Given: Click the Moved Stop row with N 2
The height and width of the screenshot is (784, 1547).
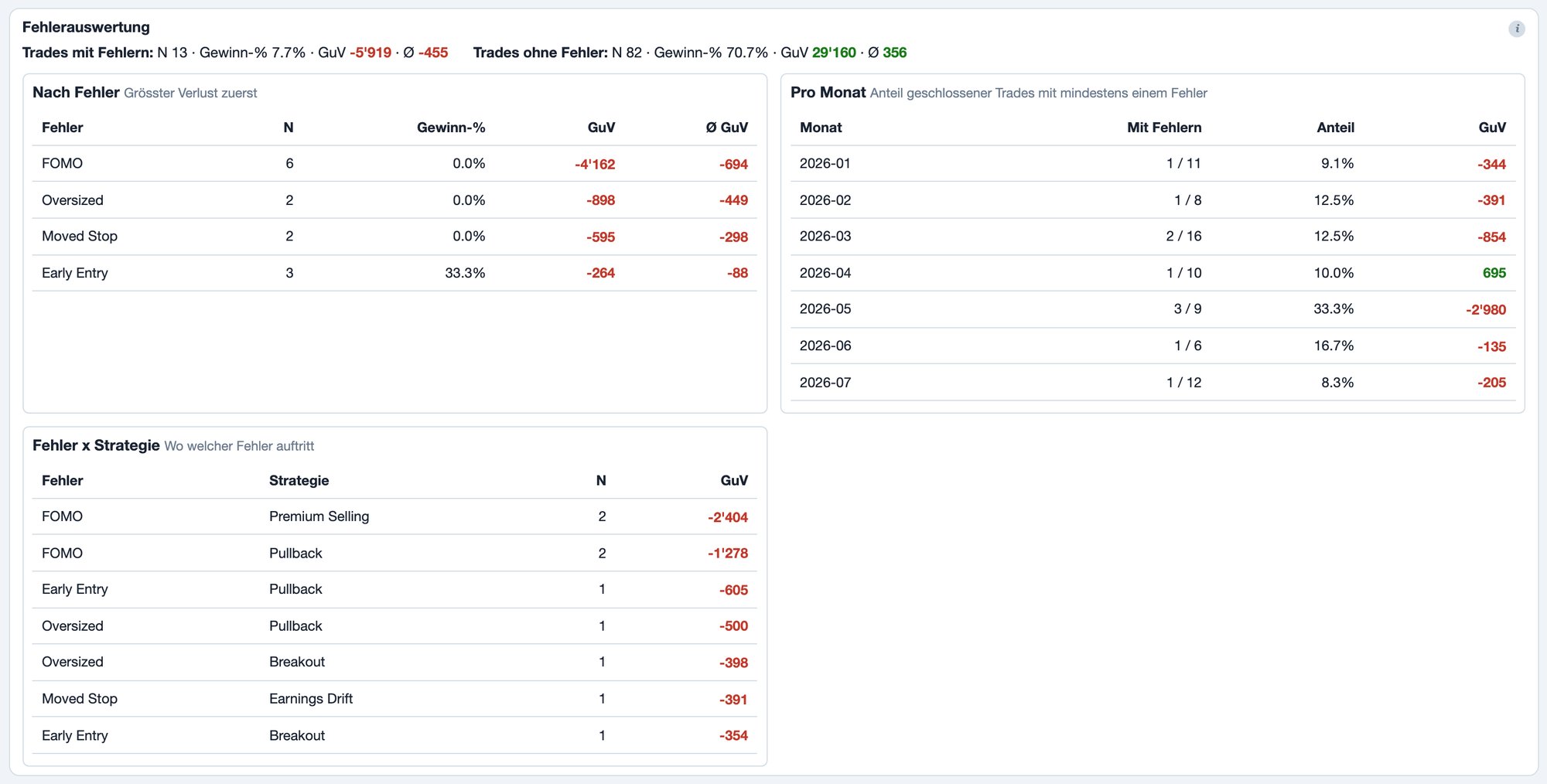Looking at the screenshot, I should click(x=394, y=237).
